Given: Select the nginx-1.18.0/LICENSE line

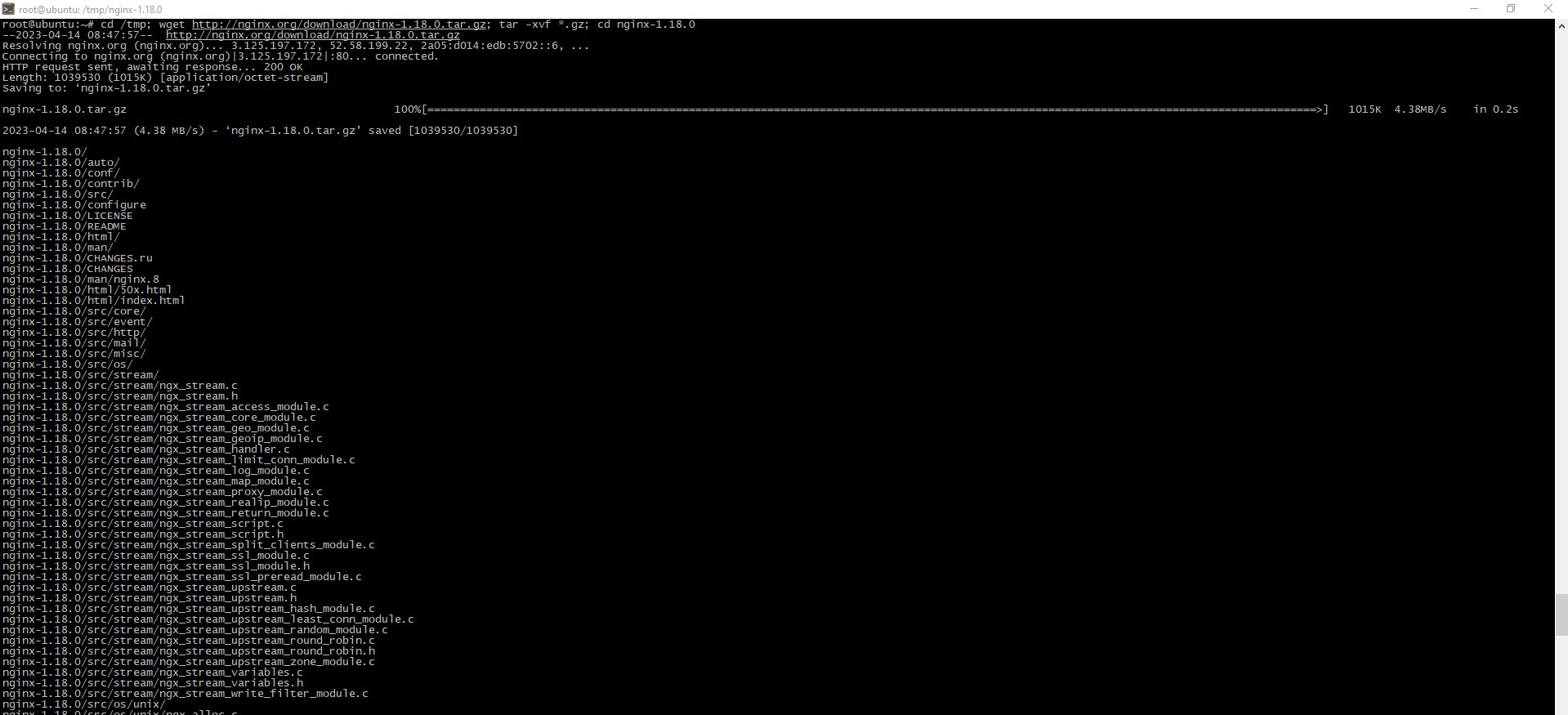Looking at the screenshot, I should pyautogui.click(x=68, y=216).
